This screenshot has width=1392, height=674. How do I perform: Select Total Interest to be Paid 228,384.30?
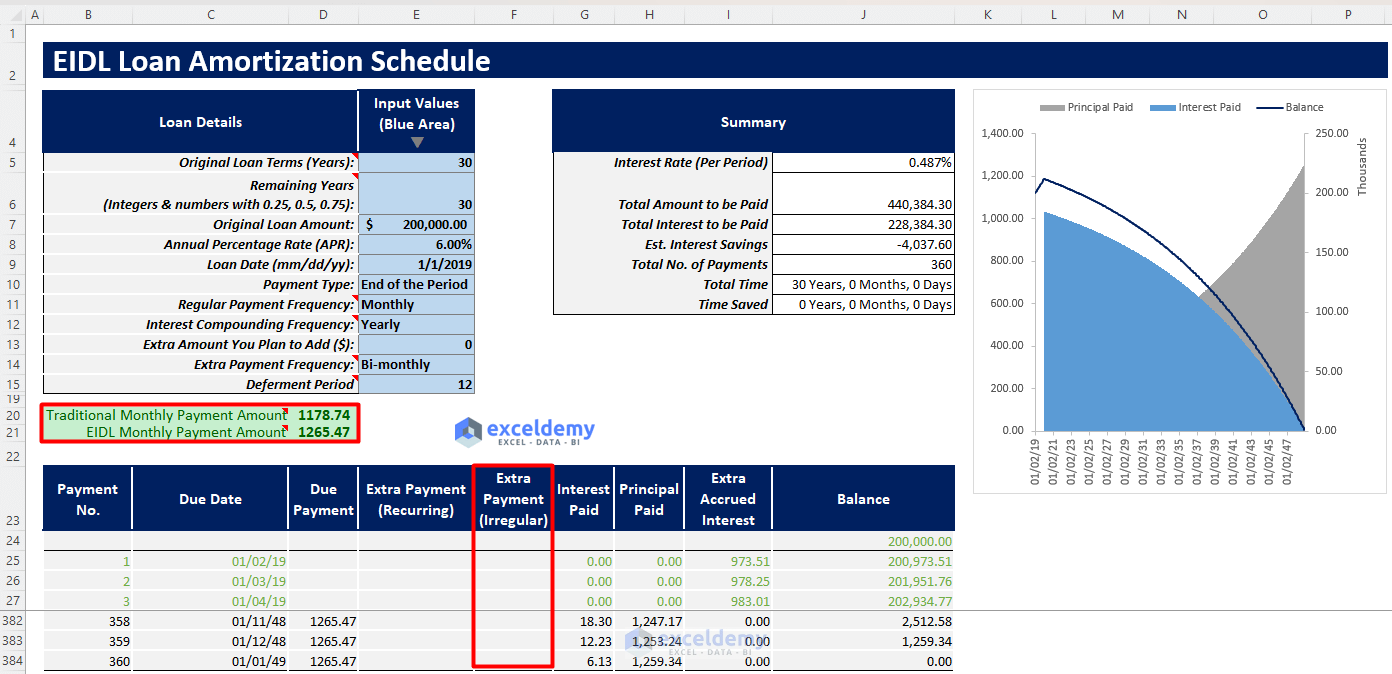tap(863, 225)
